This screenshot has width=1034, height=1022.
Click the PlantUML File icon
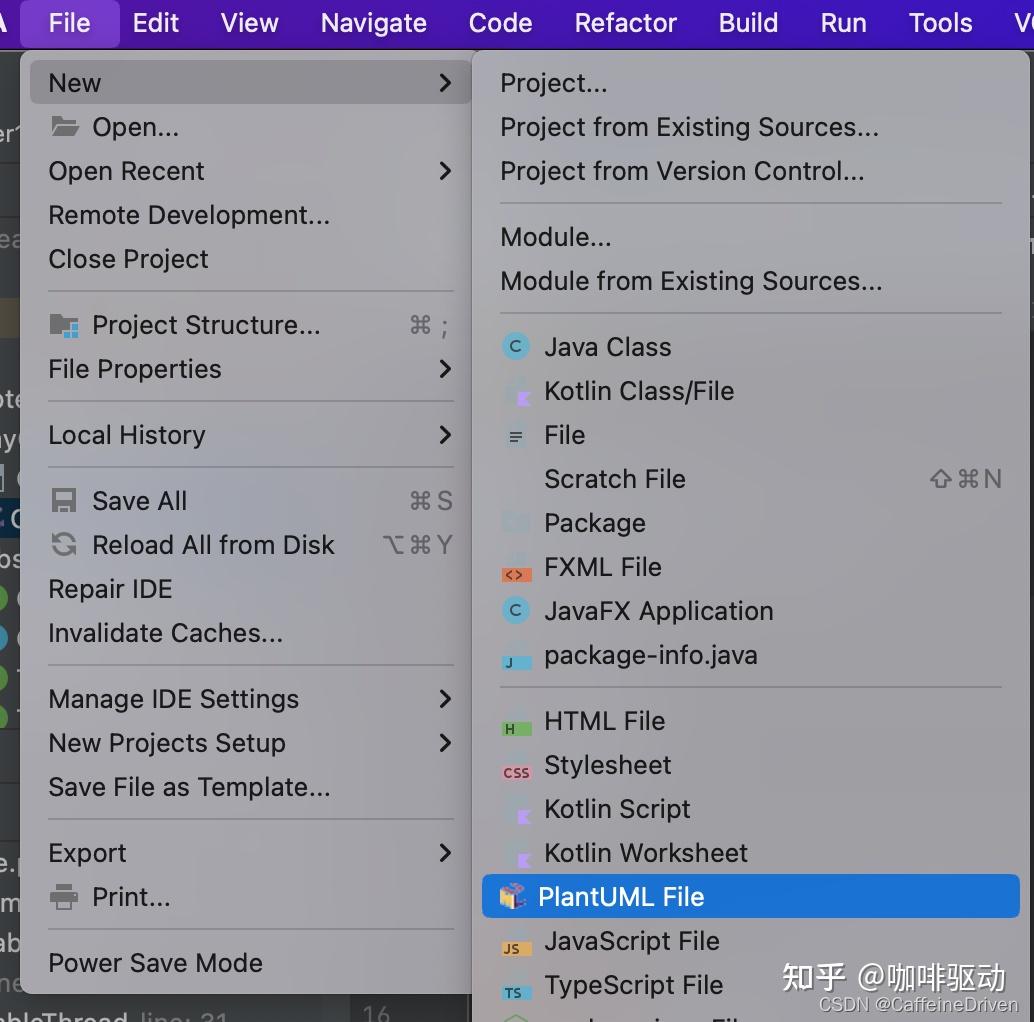point(513,896)
